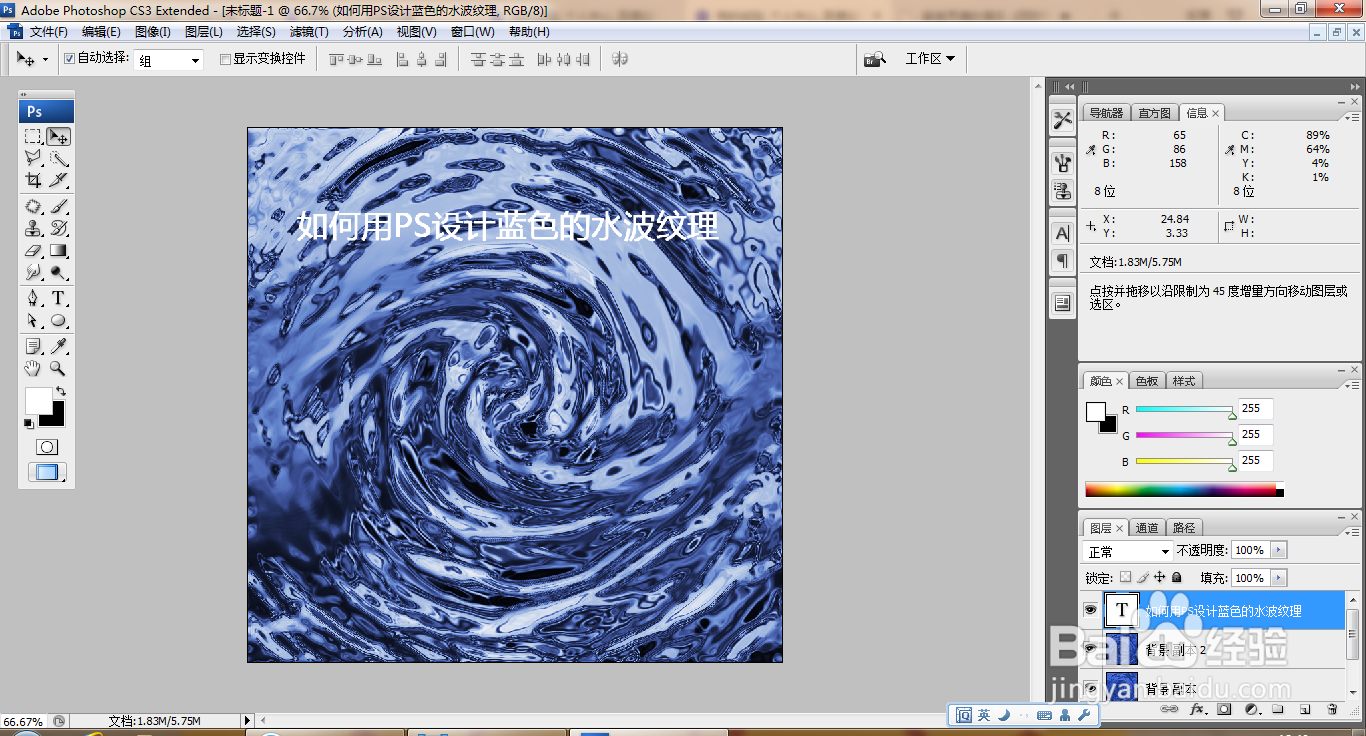Switch to the 色板 swatches tab
Viewport: 1366px width, 736px height.
pos(1147,381)
